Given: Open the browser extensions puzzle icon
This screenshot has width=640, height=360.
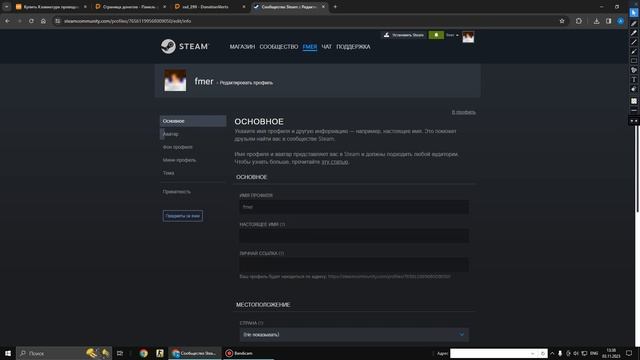Looking at the screenshot, I should tap(579, 21).
